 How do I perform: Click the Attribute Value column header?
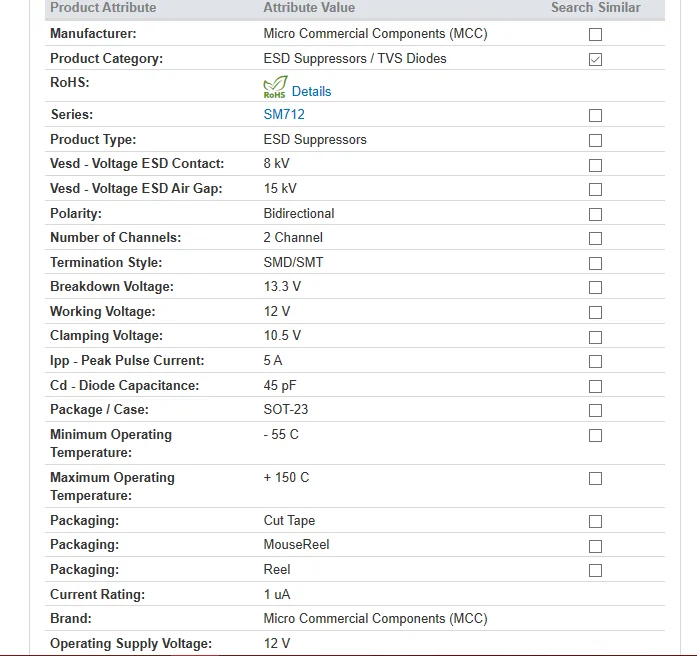(x=309, y=8)
